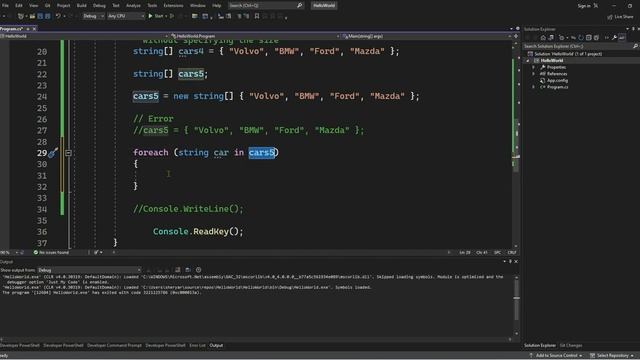The width and height of the screenshot is (640, 360).
Task: Click the Save toolbar icon
Action: click(x=40, y=16)
